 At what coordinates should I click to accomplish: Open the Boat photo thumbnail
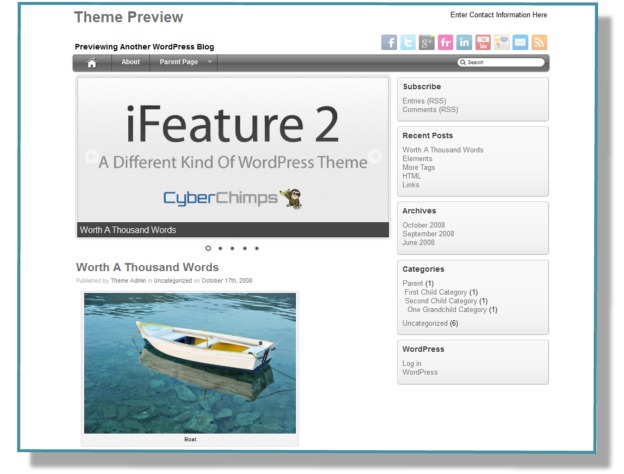pyautogui.click(x=190, y=363)
